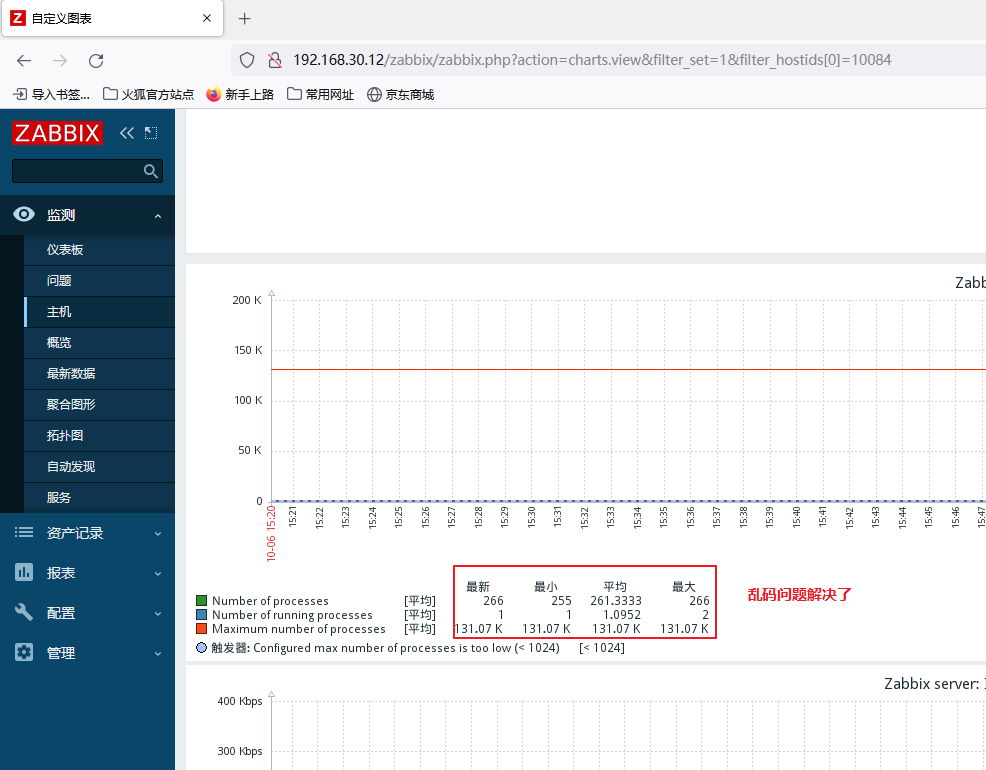Click the browser back arrow
Screen dimensions: 986x770
(x=24, y=60)
